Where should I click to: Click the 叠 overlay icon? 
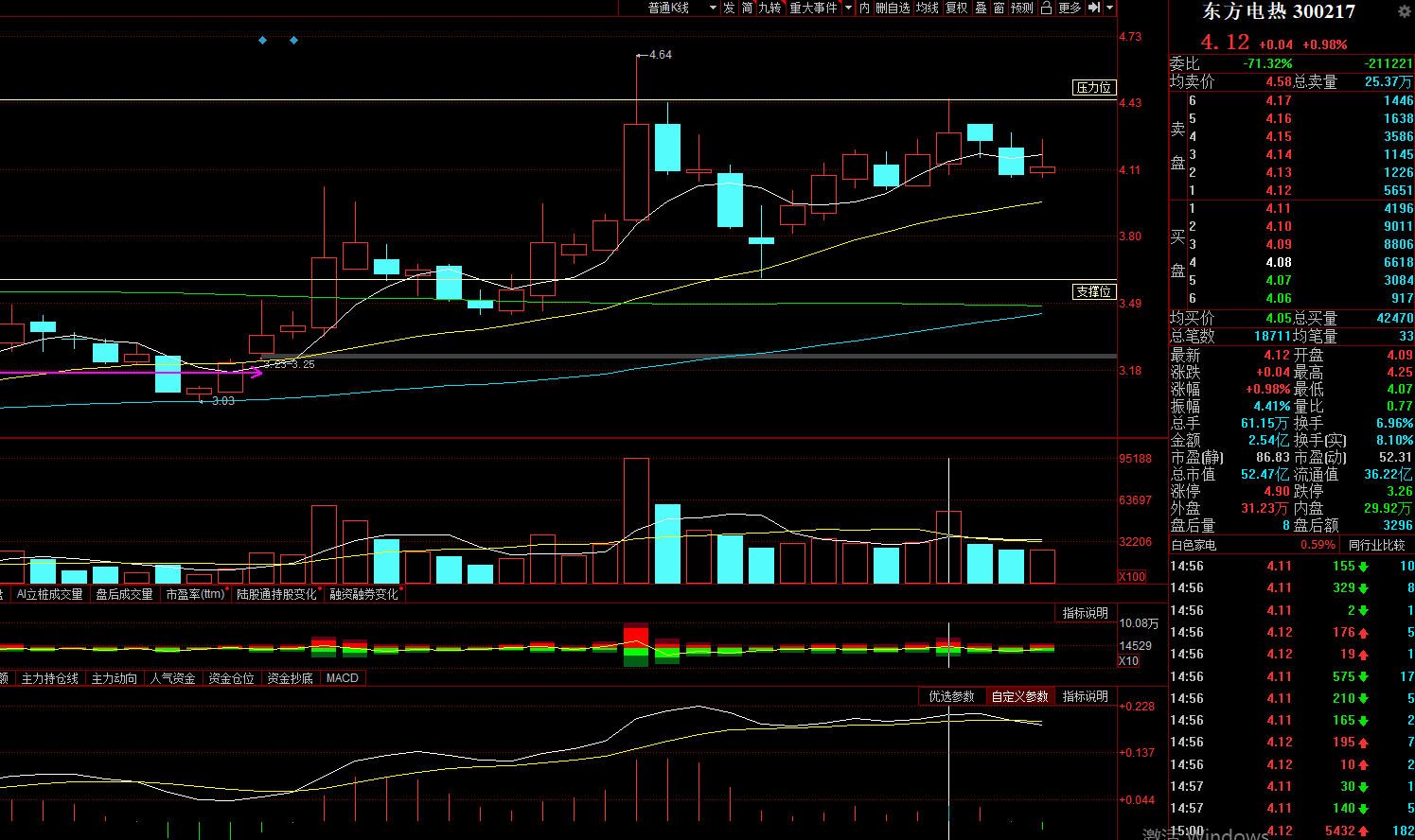click(x=981, y=8)
